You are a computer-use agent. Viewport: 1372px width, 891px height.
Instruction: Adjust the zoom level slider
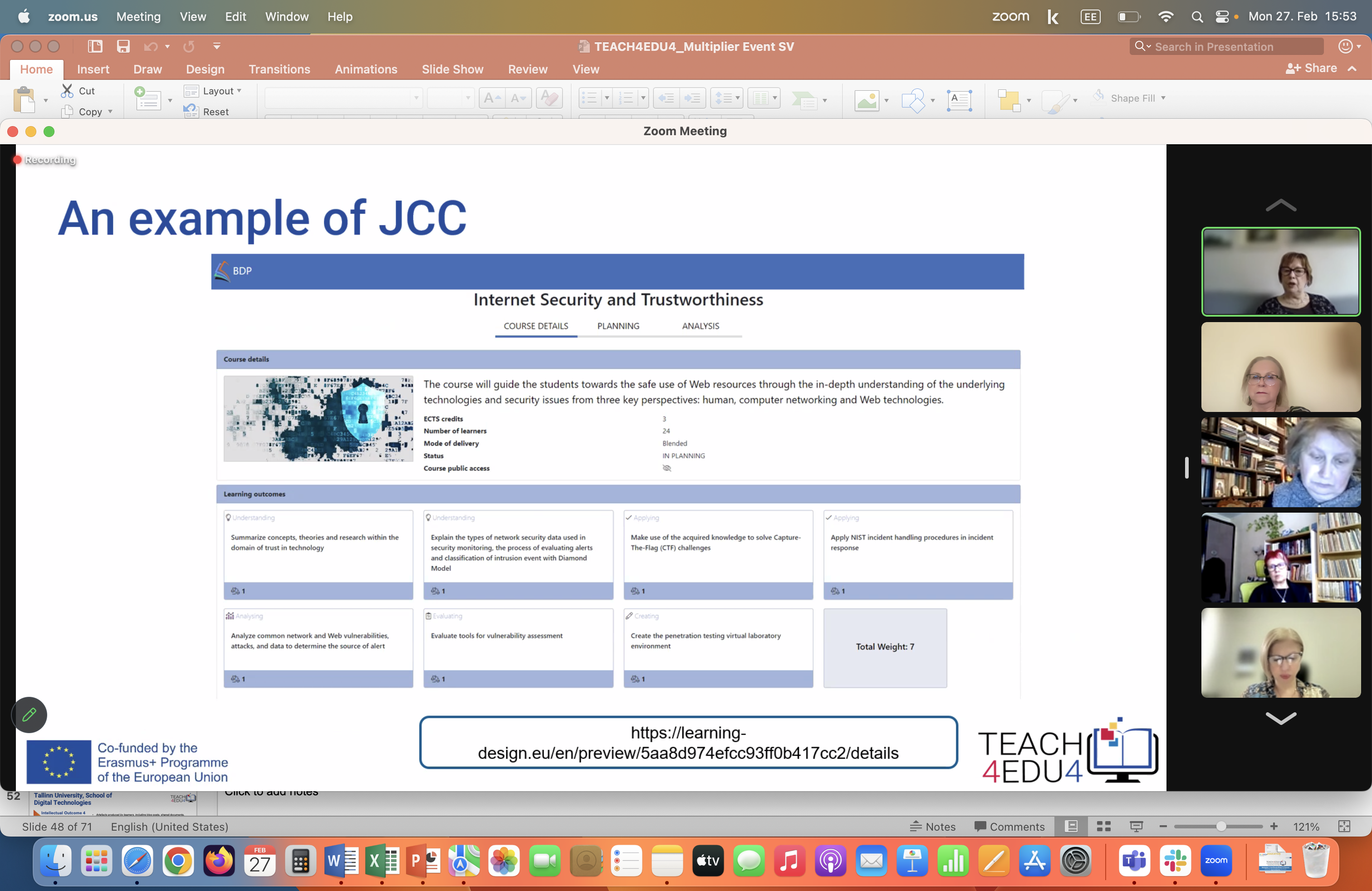click(1220, 827)
